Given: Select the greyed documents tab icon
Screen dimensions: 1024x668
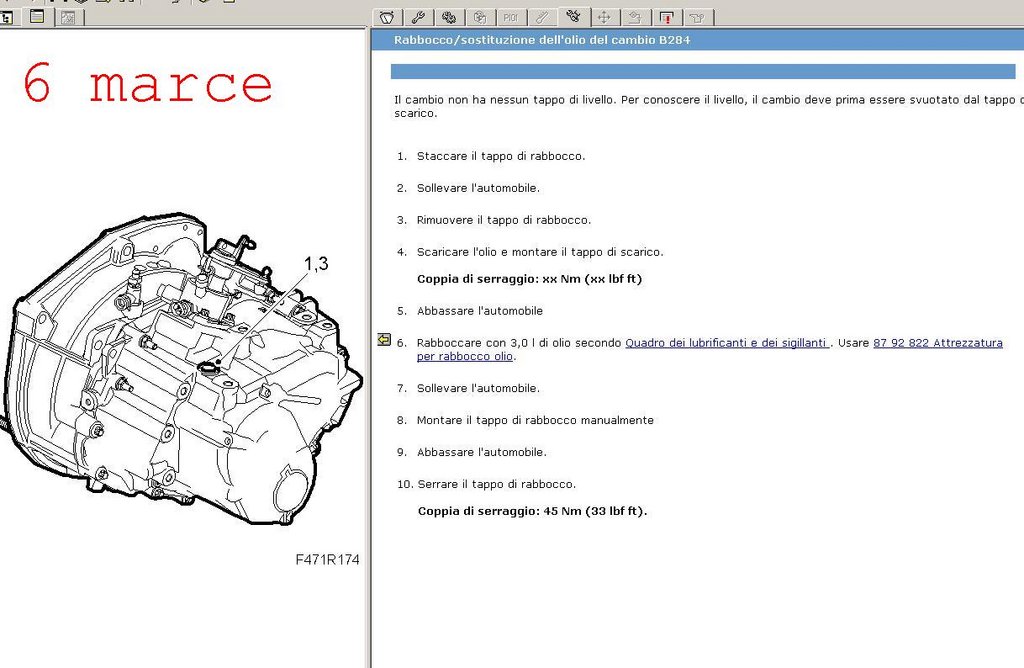Looking at the screenshot, I should 480,18.
